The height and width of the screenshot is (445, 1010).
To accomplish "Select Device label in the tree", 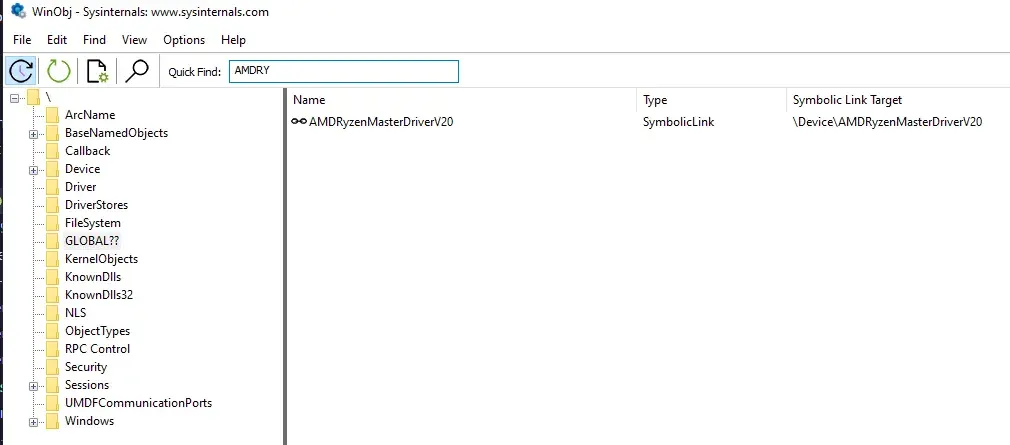I will tap(82, 169).
